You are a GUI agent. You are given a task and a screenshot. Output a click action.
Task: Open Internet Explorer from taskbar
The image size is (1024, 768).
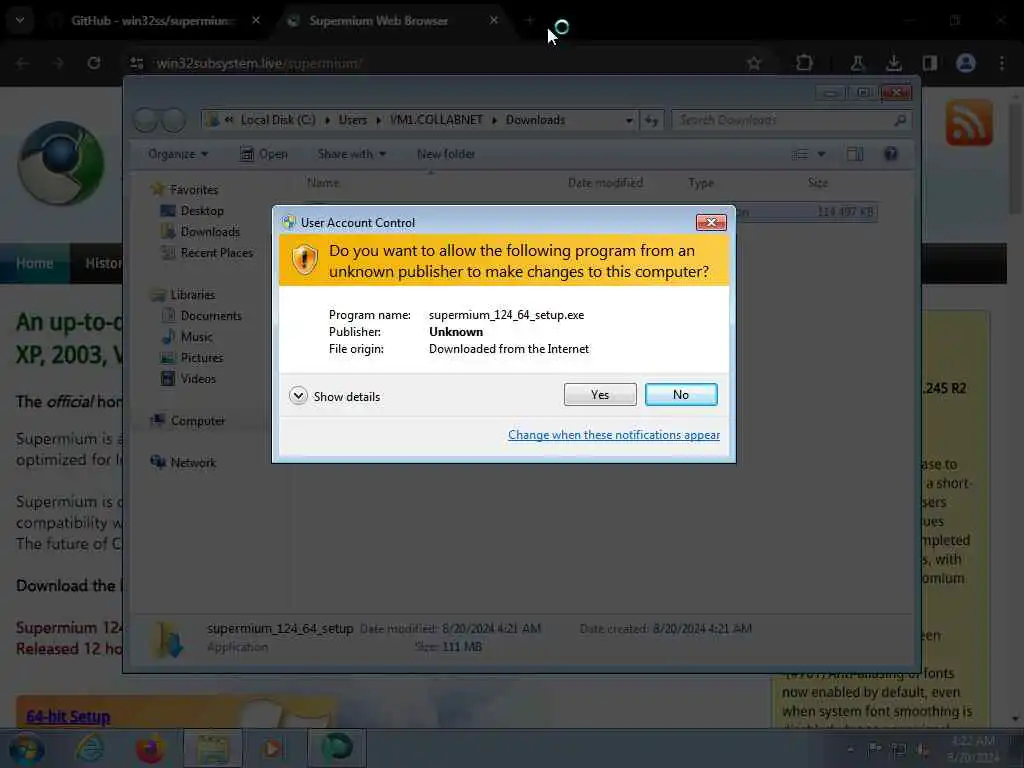(89, 748)
